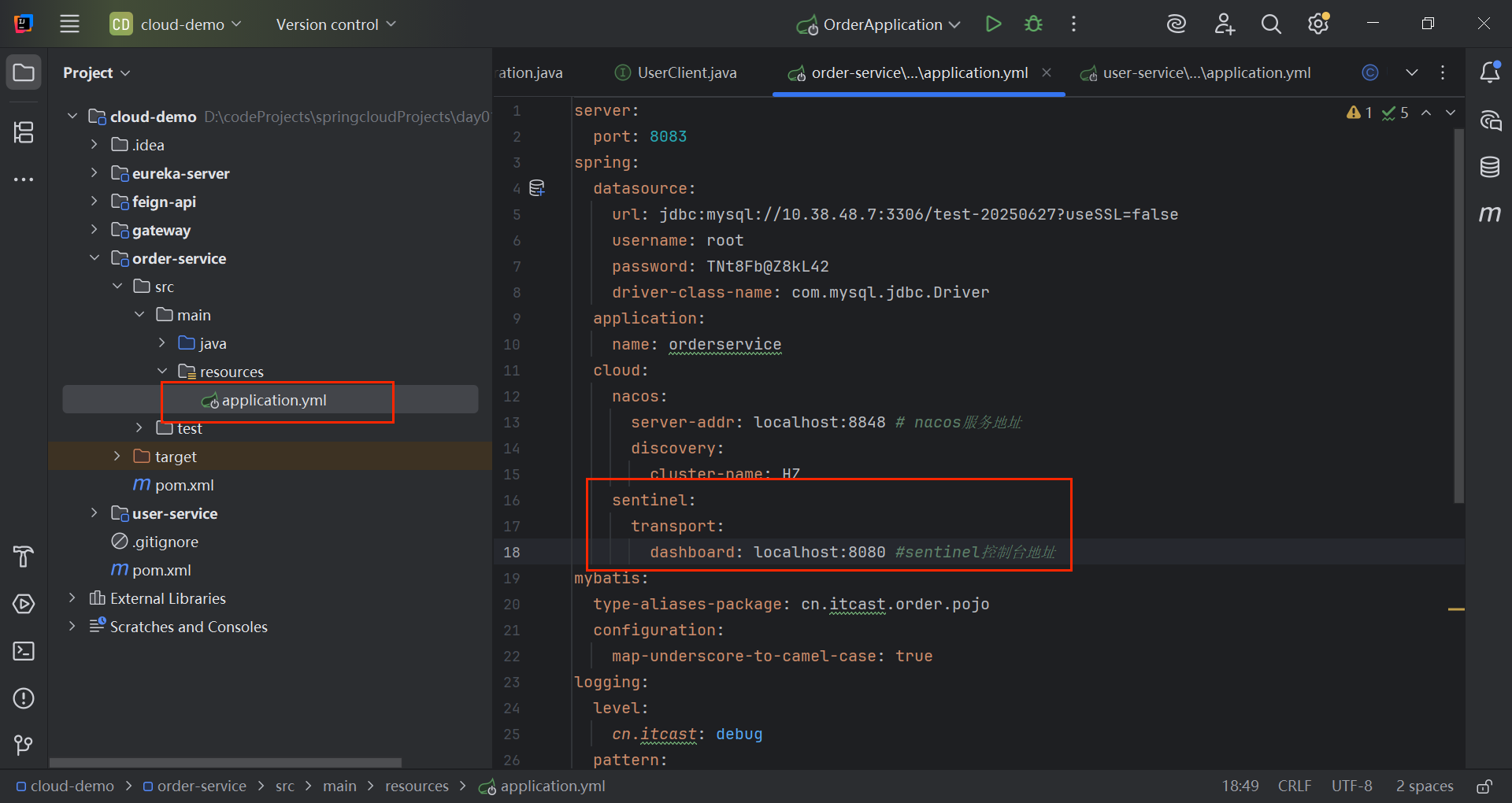The image size is (1512, 803).
Task: Open the main hamburger menu
Action: click(x=69, y=24)
